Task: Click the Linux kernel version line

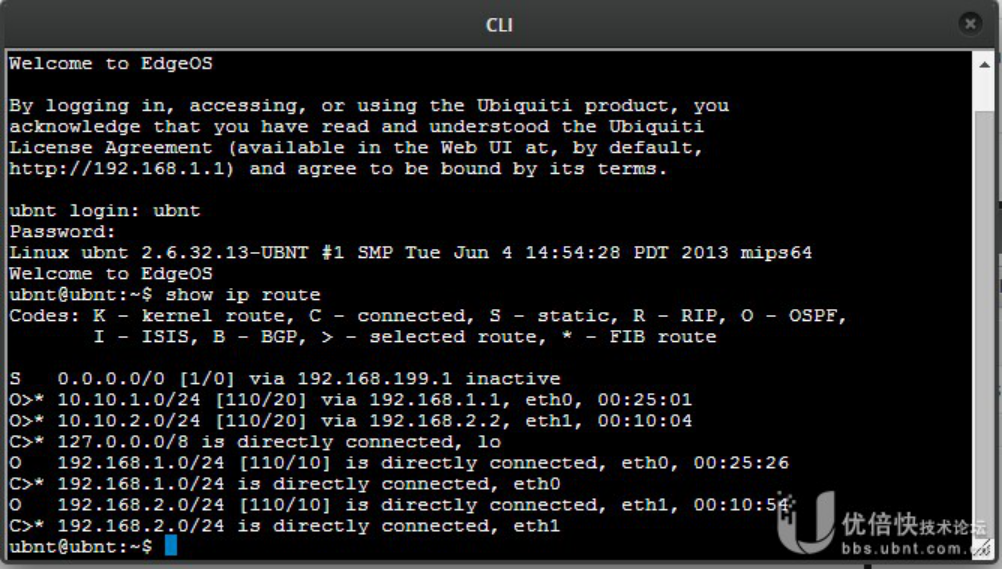Action: [x=410, y=253]
